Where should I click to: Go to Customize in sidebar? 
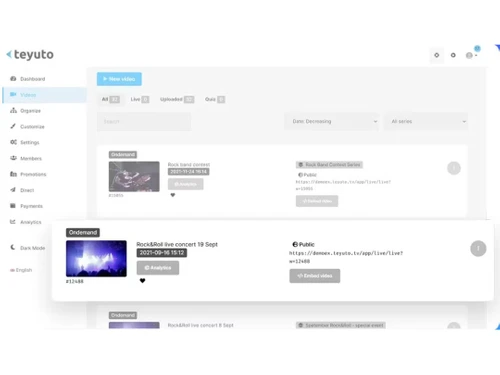[x=32, y=127]
